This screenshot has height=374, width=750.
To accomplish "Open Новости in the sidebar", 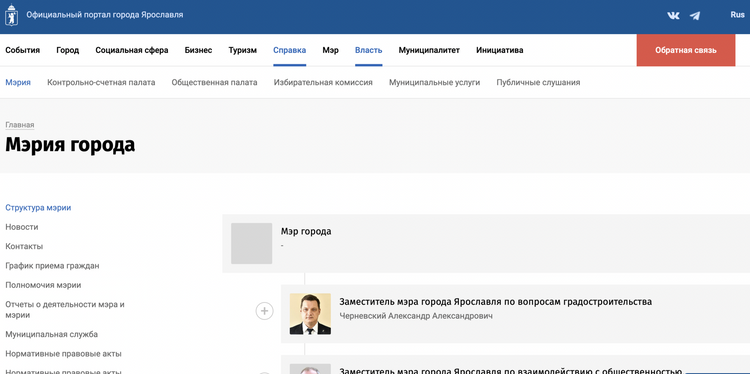I will (x=22, y=227).
